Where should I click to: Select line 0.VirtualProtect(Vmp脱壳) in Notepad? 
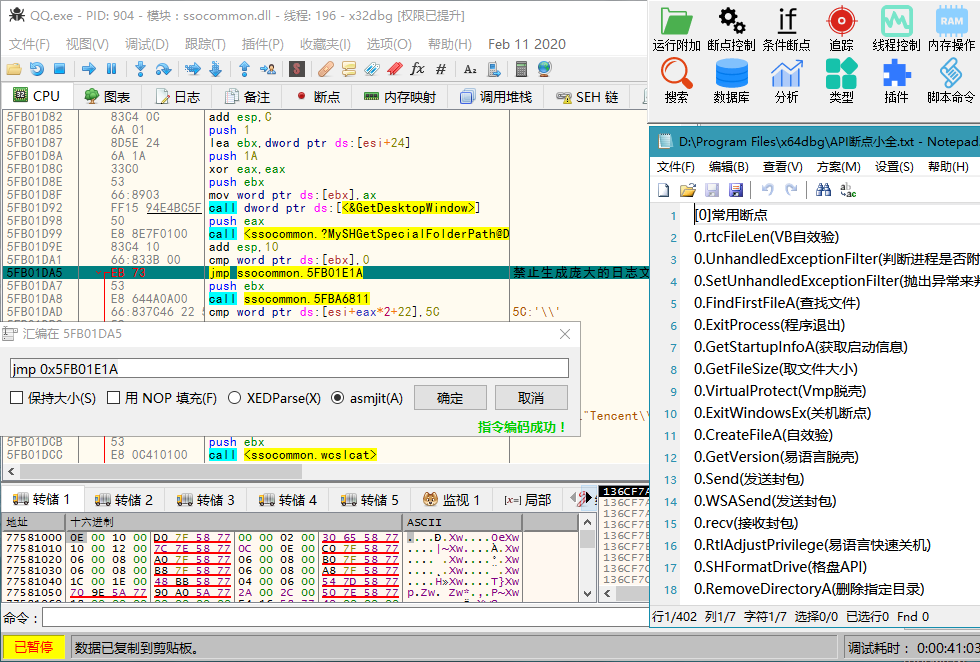(x=780, y=391)
